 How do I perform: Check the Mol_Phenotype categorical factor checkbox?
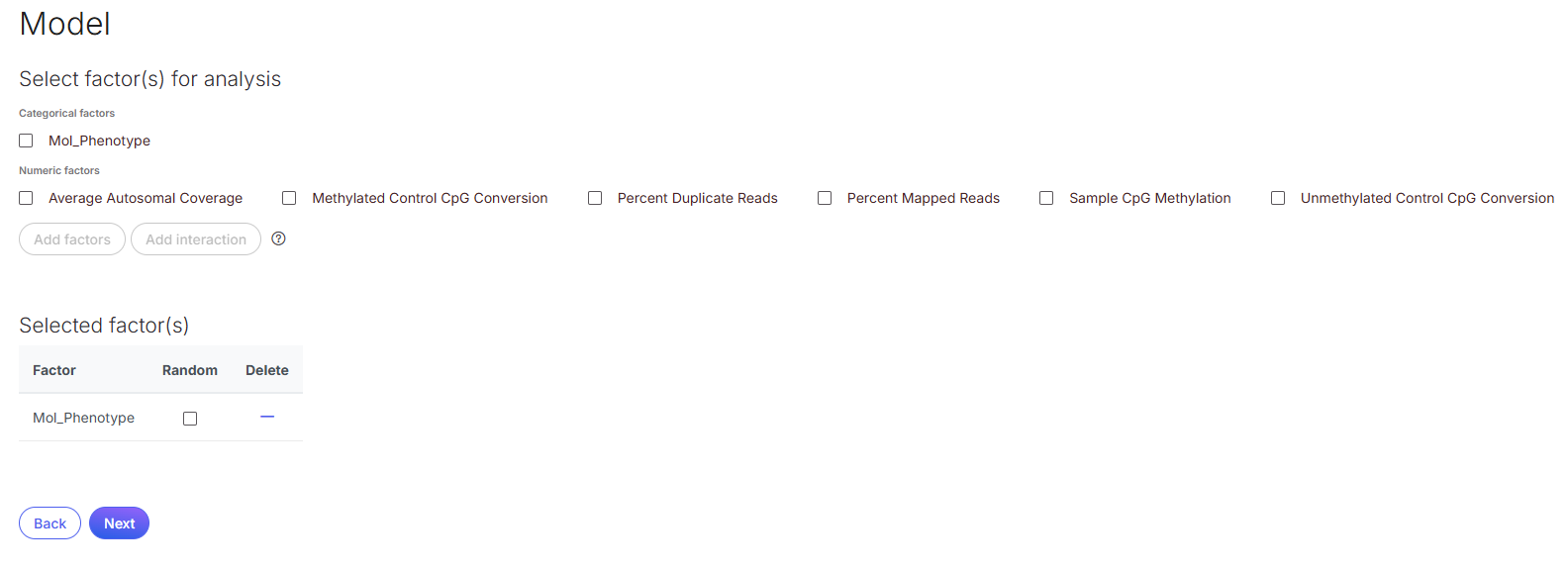coord(27,141)
